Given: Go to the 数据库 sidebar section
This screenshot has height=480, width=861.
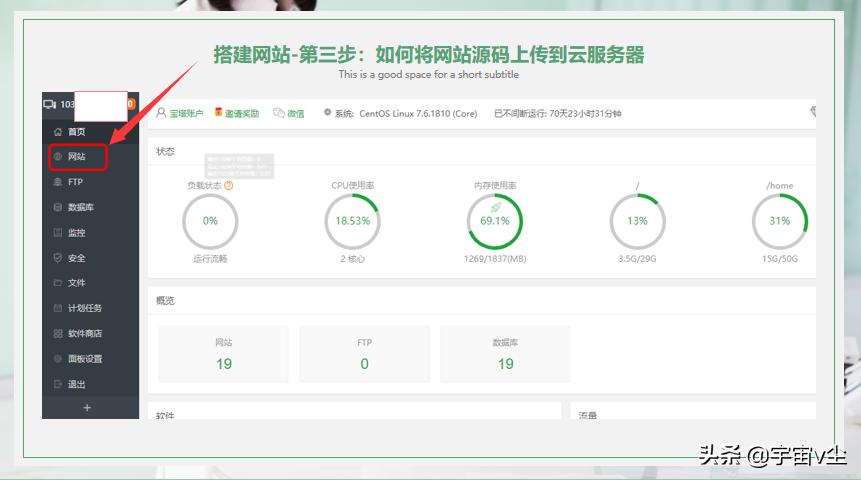Looking at the screenshot, I should pos(90,207).
